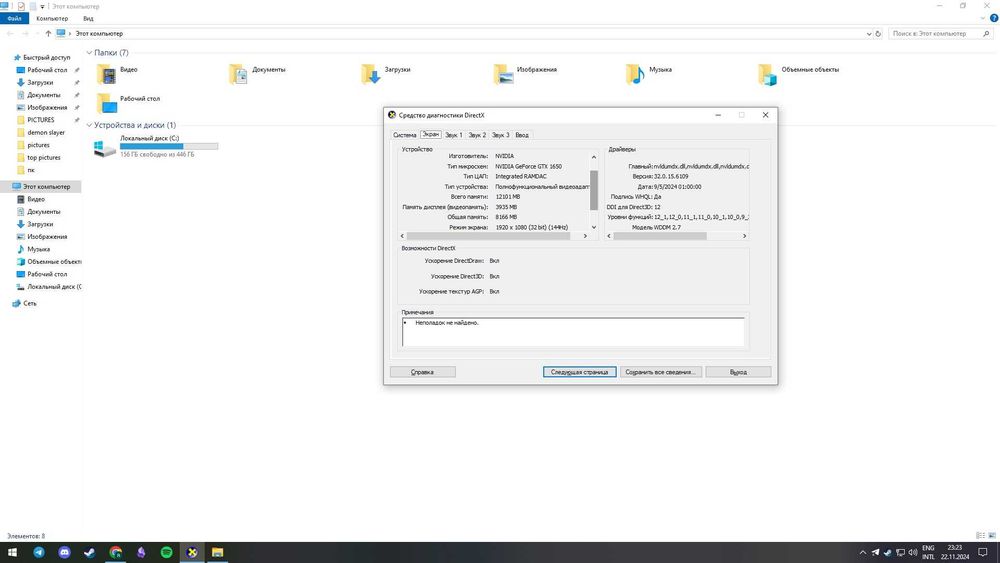Click horizontal scrollbar in Устройство panel
1000x563 pixels.
pos(488,236)
